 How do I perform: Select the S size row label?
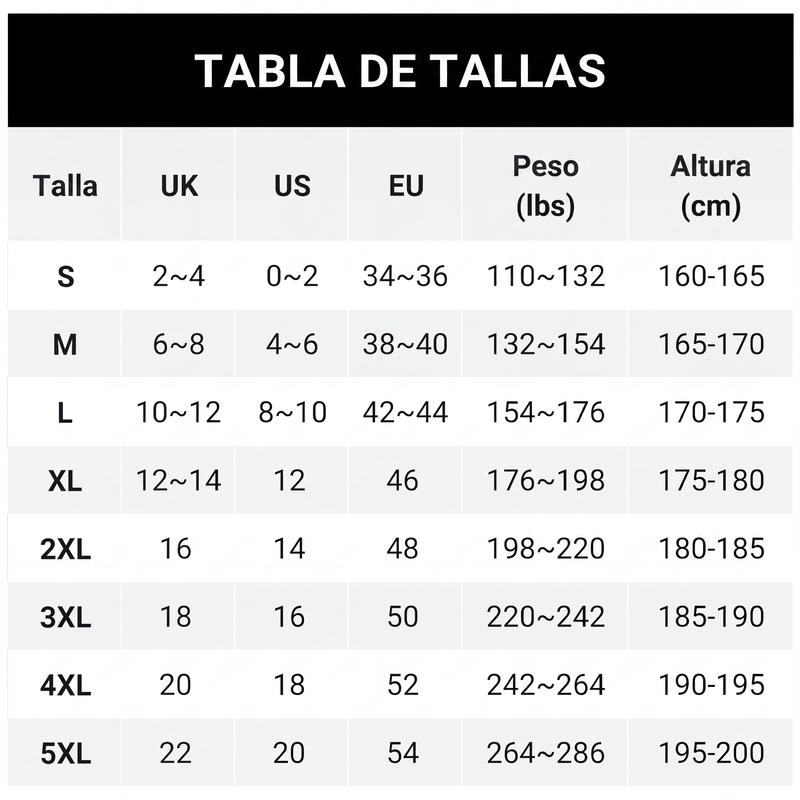[65, 276]
